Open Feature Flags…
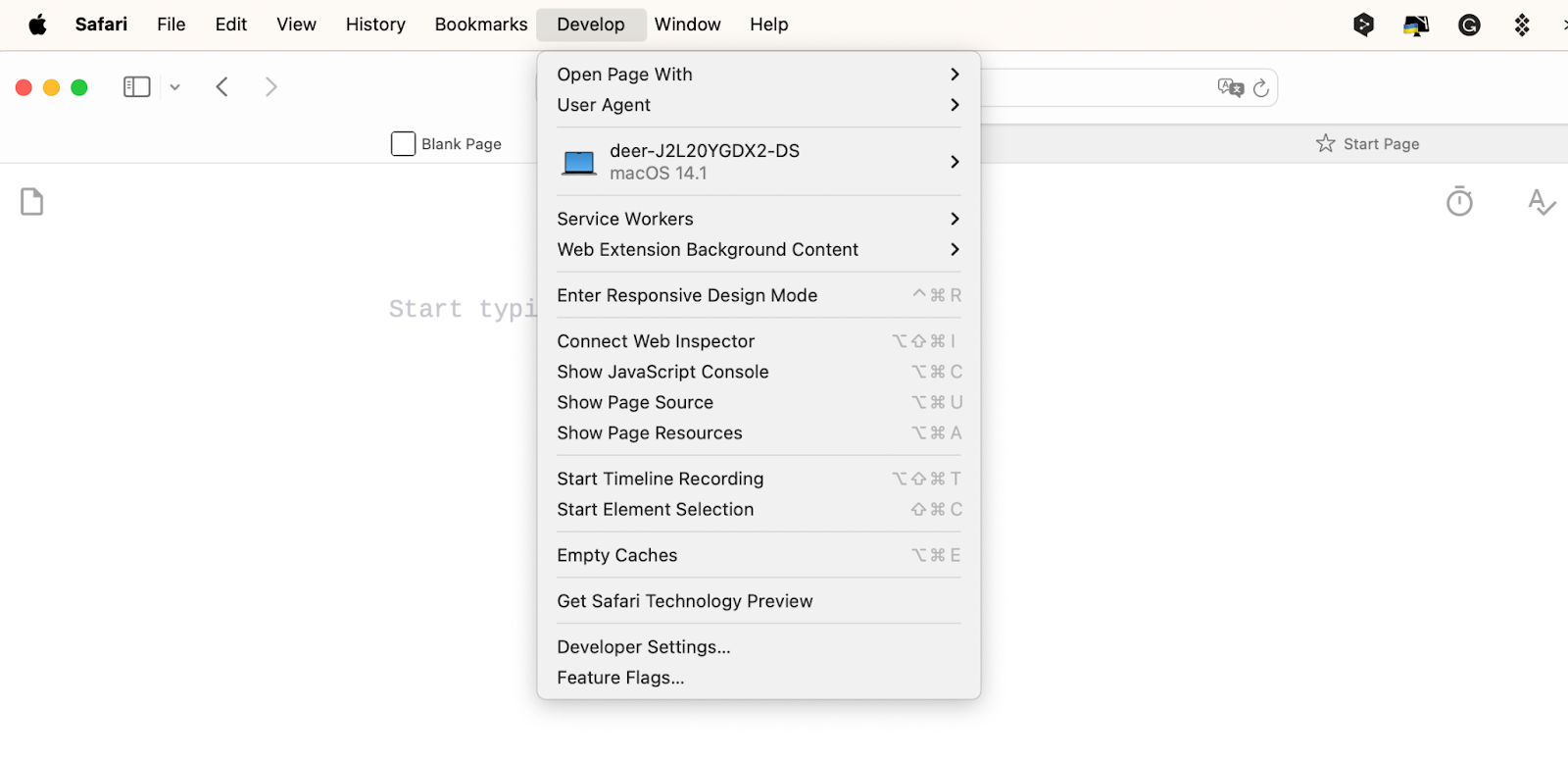Image resolution: width=1568 pixels, height=760 pixels. coord(759,678)
